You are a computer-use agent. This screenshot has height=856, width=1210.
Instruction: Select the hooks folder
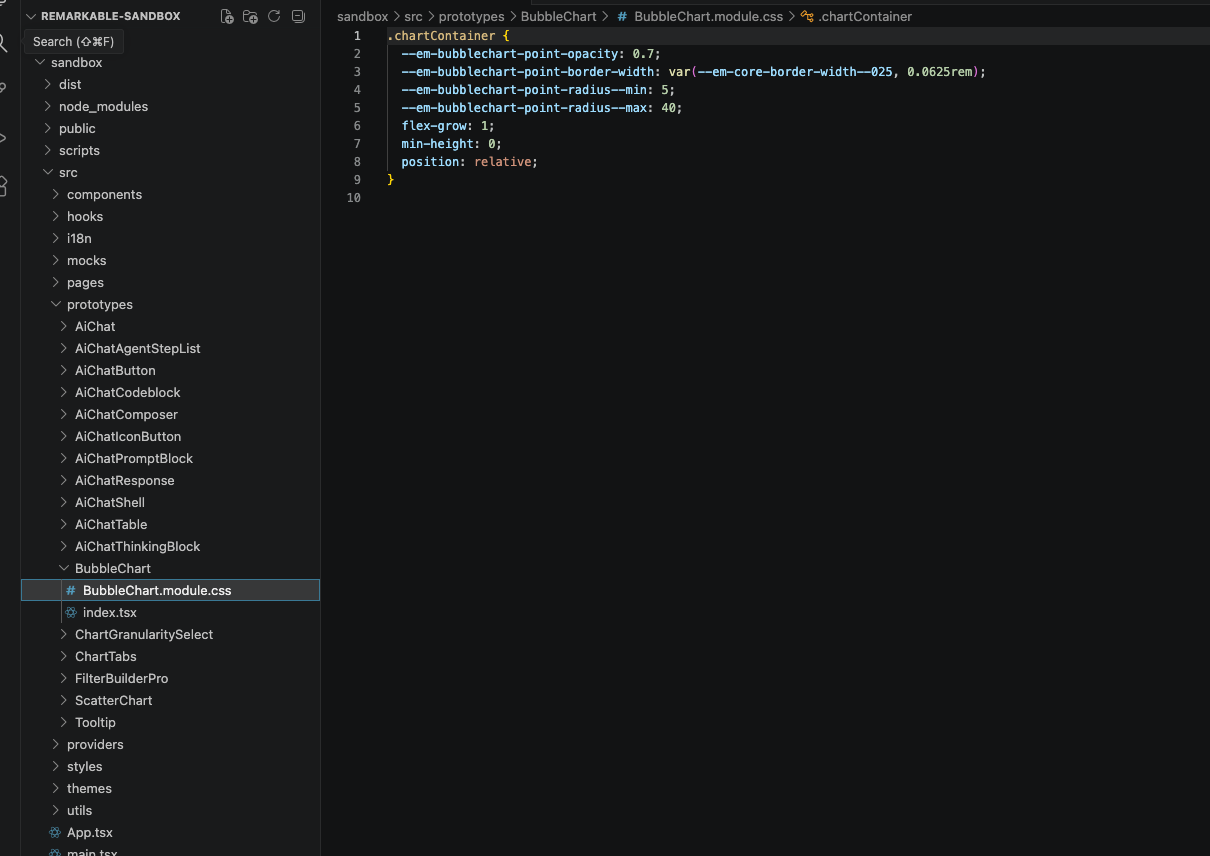pos(85,216)
